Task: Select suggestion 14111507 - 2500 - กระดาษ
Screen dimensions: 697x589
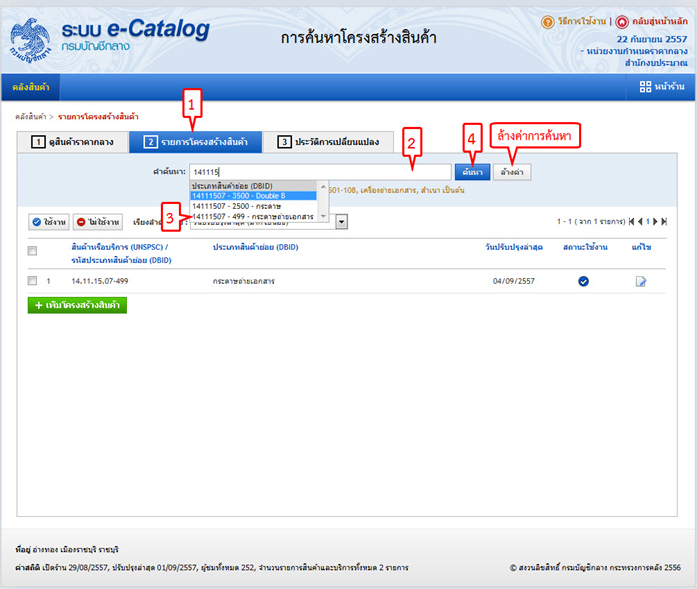Action: tap(253, 206)
